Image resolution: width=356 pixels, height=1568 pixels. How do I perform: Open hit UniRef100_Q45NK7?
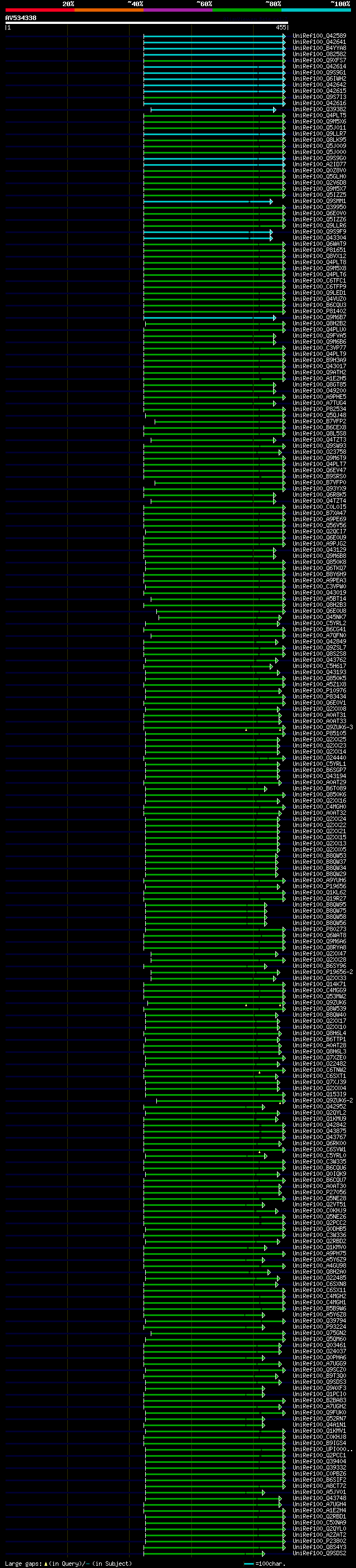pos(319,617)
